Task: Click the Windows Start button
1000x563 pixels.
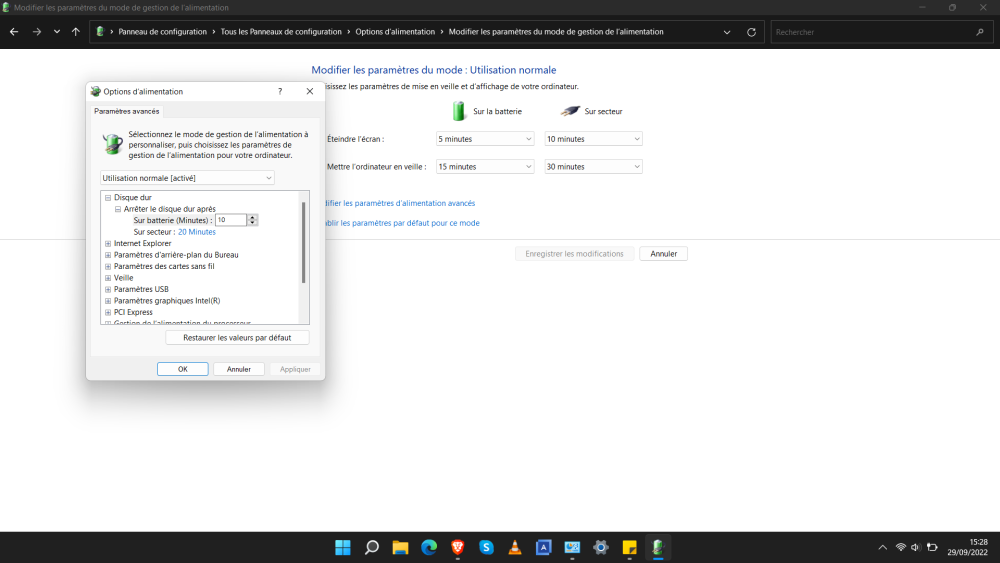Action: point(343,547)
